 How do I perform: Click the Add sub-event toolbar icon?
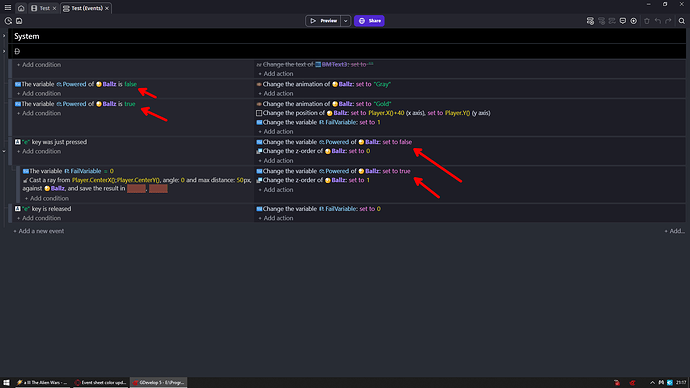601,21
